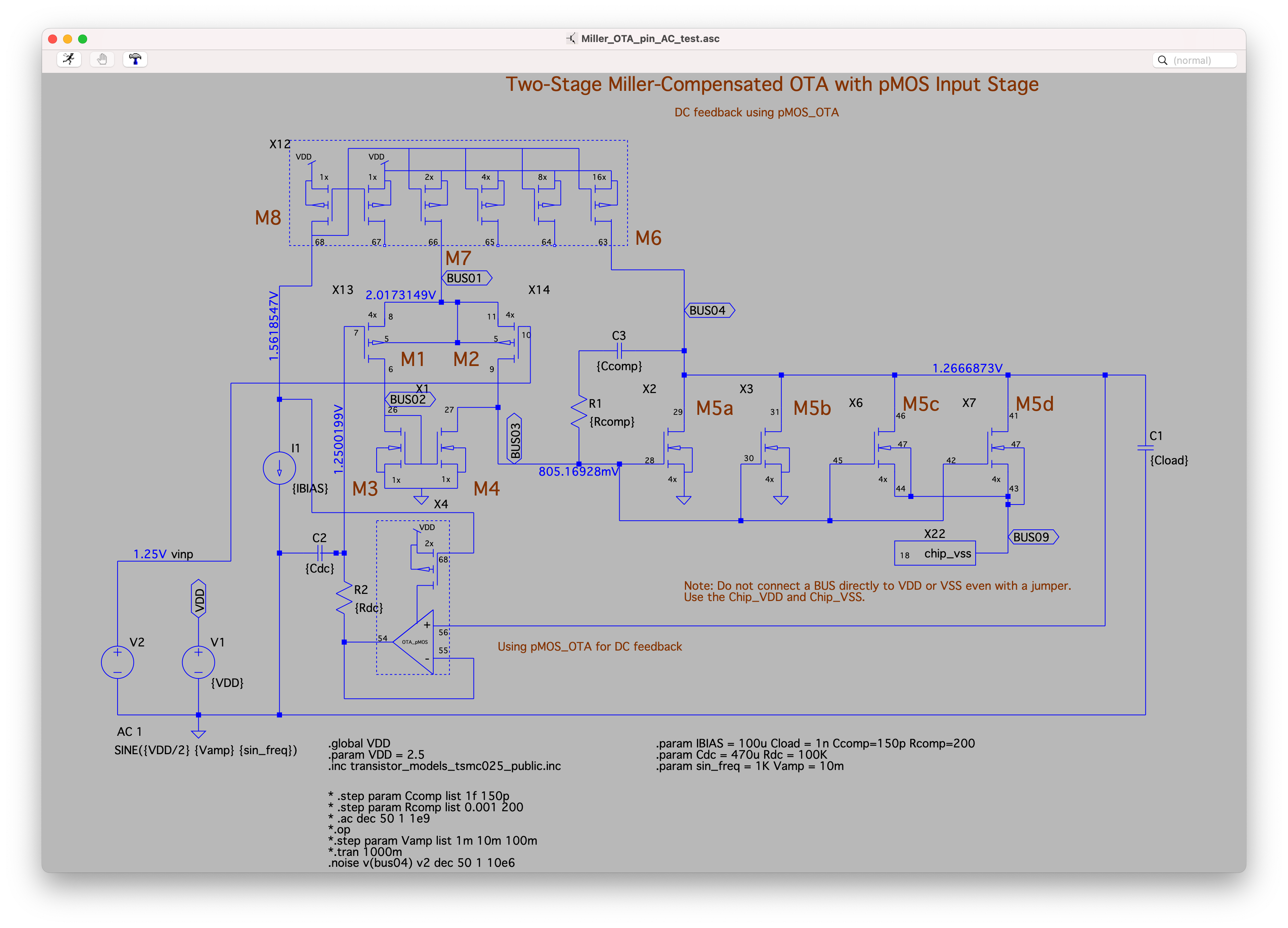Click the {Rdc} value text
The width and height of the screenshot is (1288, 928).
point(369,608)
